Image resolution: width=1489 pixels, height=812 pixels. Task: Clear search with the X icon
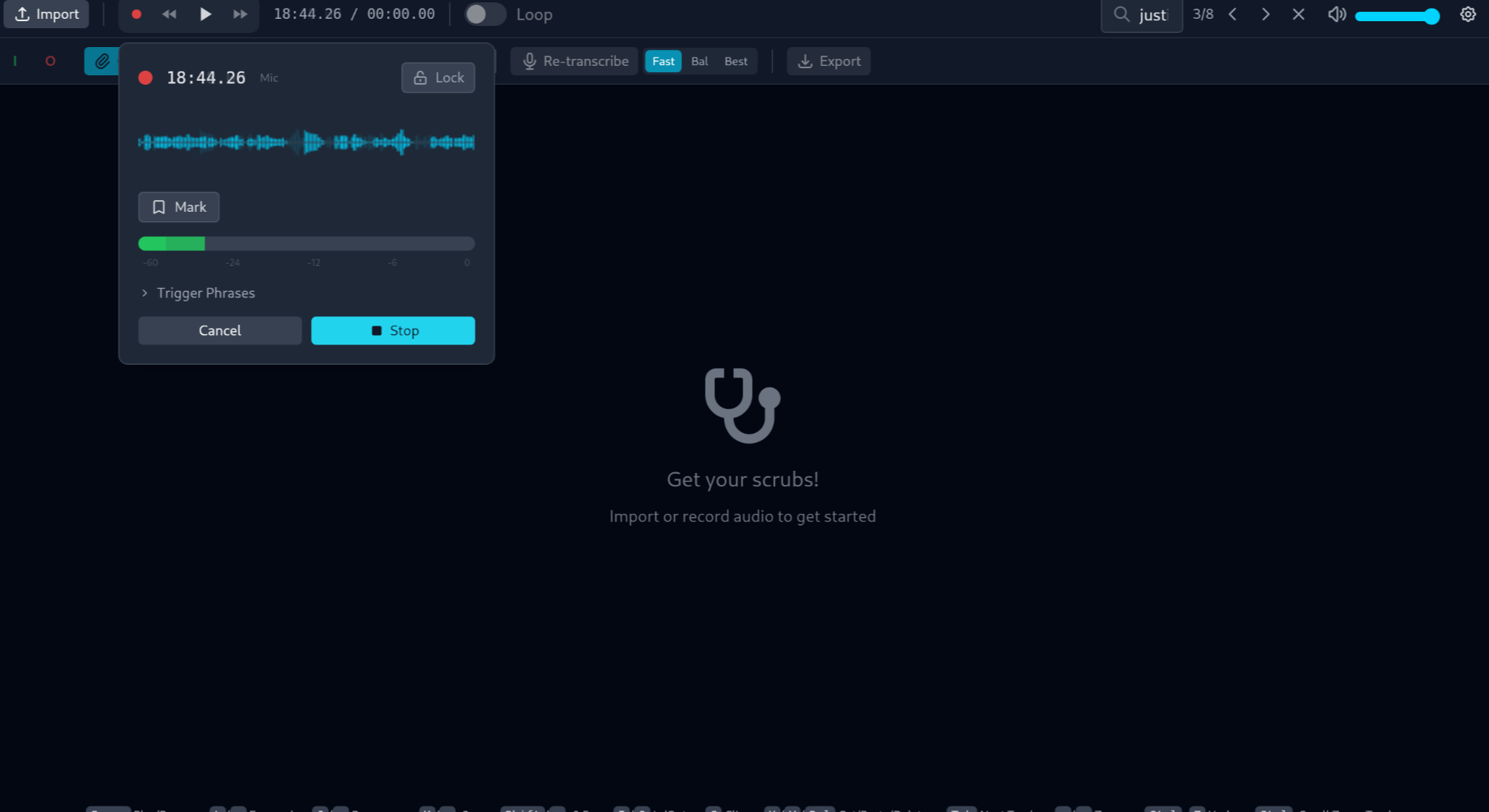click(x=1298, y=14)
